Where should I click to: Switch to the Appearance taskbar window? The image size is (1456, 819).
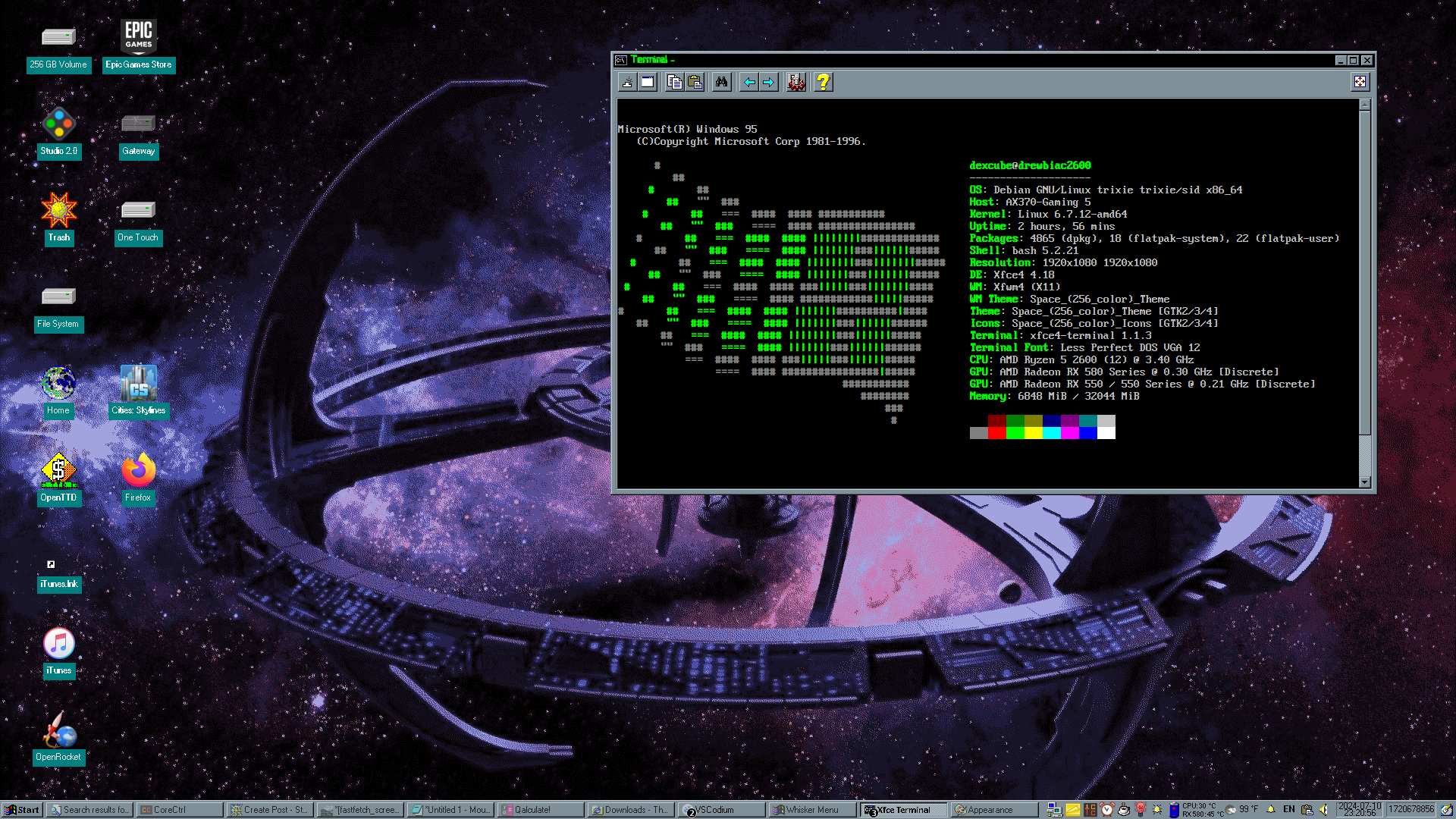993,810
